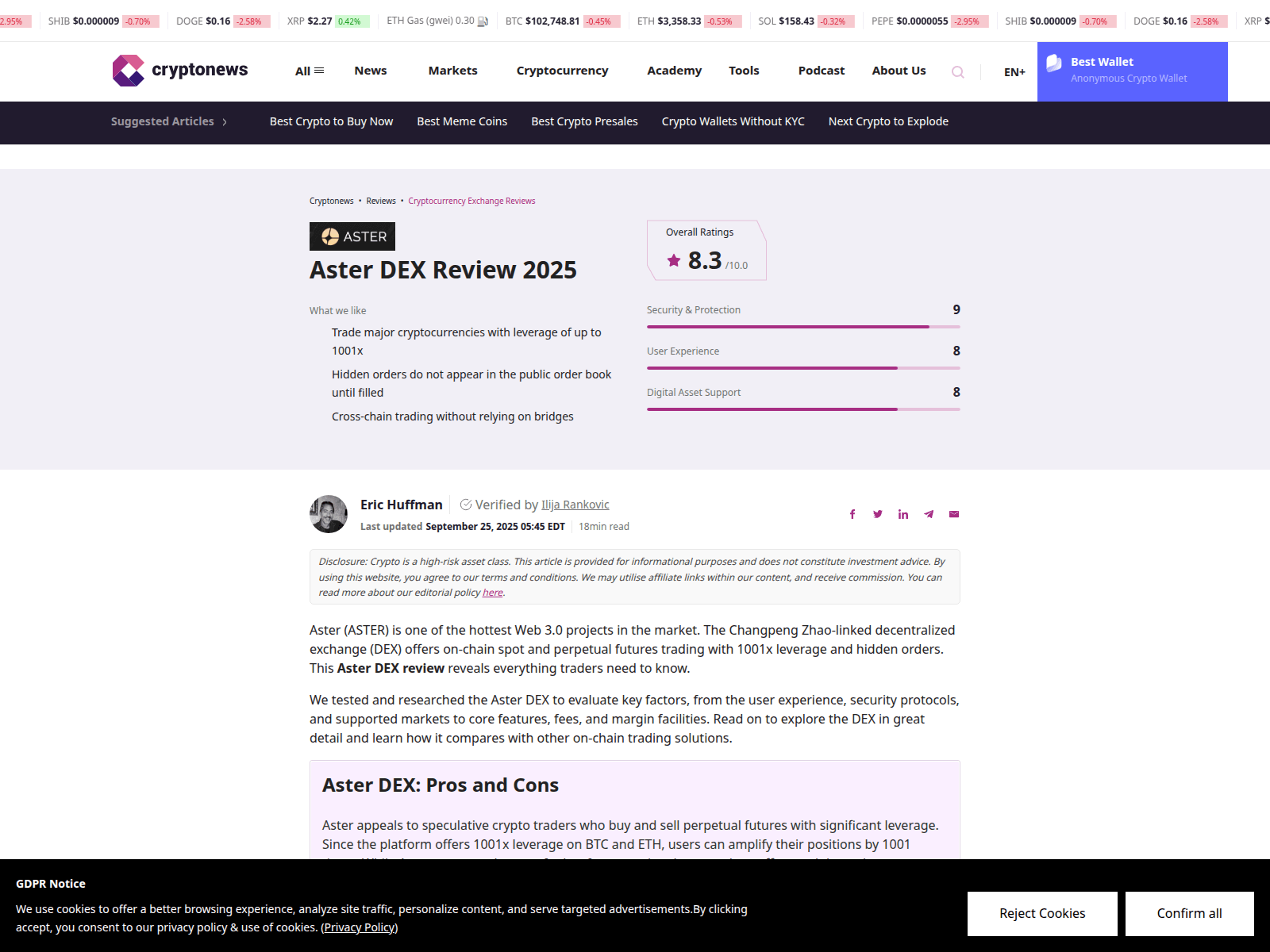
Task: Click Confirm all cookies button
Action: [x=1189, y=914]
